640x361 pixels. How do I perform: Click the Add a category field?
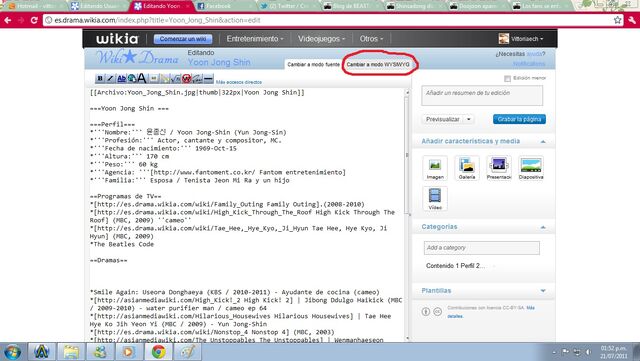pyautogui.click(x=482, y=248)
